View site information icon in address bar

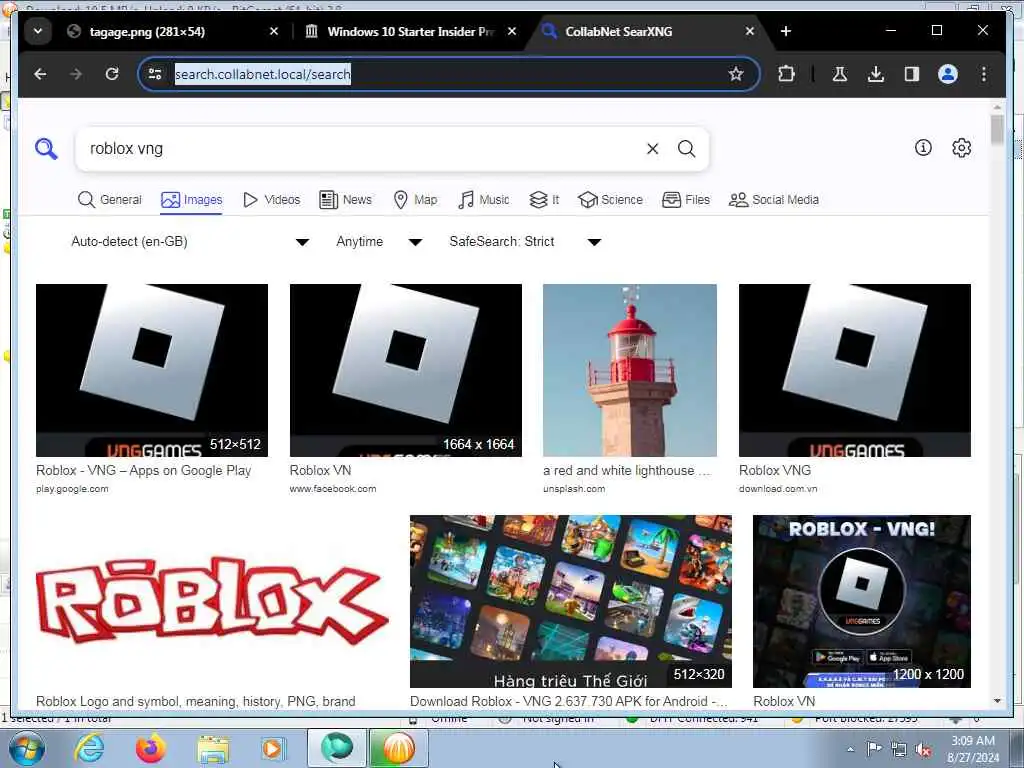point(155,74)
